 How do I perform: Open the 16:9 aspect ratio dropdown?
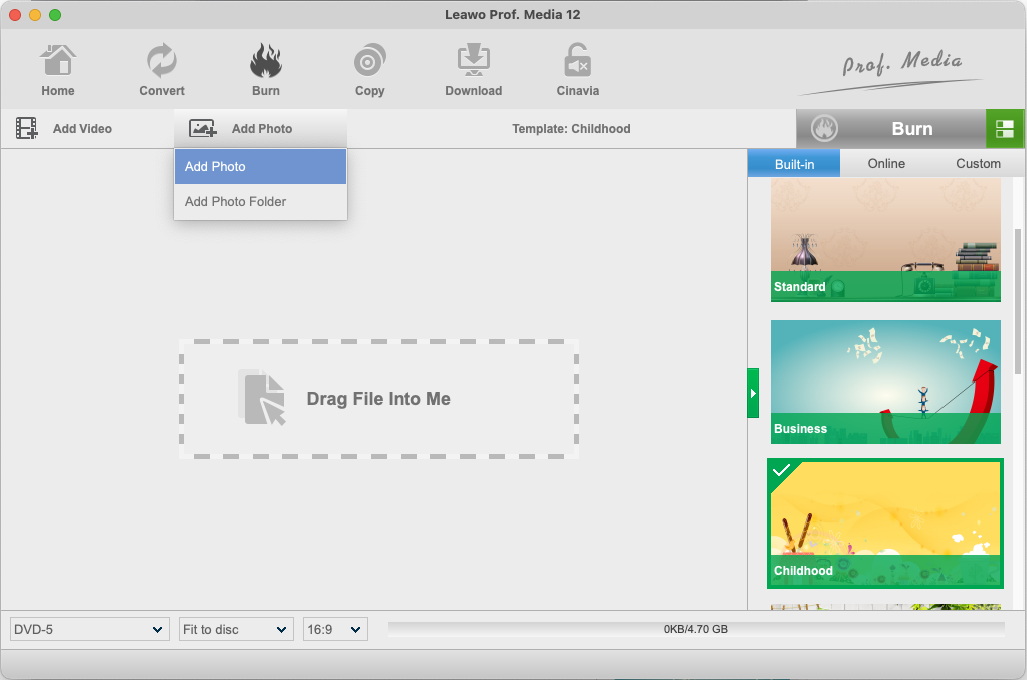335,629
